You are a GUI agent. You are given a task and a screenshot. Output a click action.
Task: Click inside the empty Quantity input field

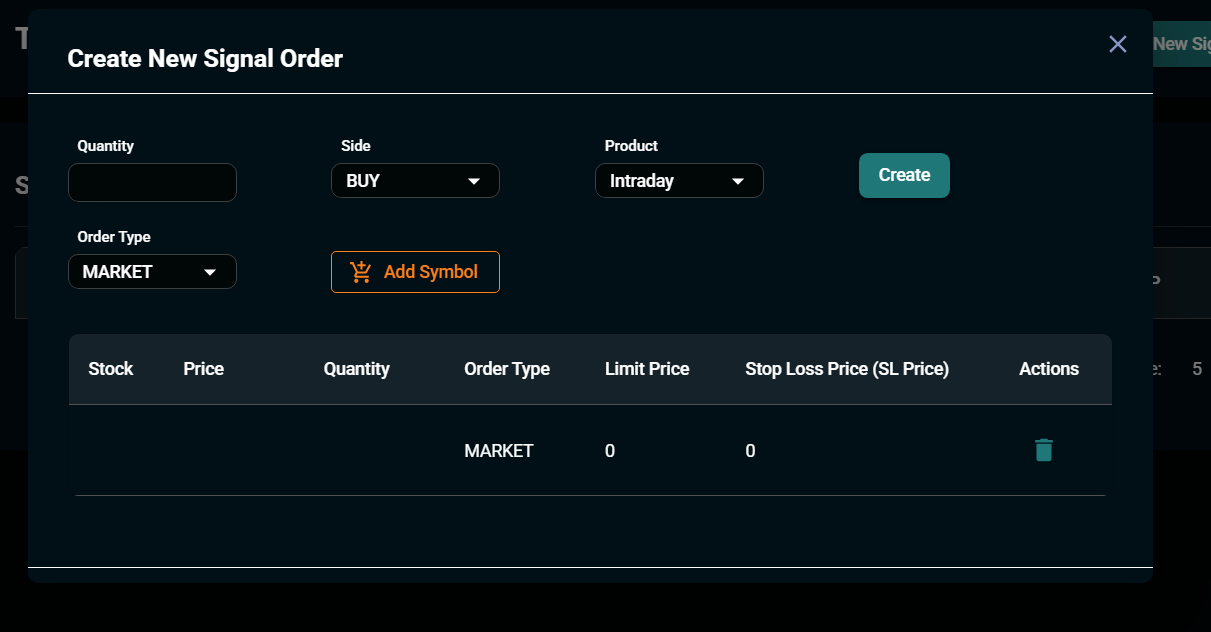click(x=152, y=182)
